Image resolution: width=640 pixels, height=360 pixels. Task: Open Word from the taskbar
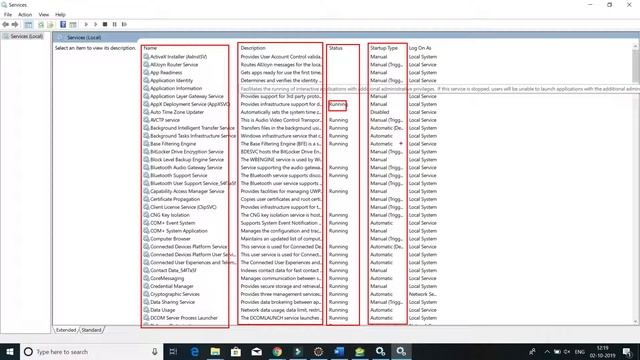coord(339,351)
